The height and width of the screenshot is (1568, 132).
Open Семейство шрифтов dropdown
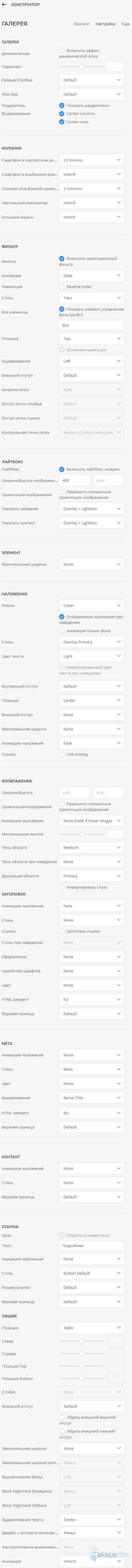pyautogui.click(x=91, y=971)
